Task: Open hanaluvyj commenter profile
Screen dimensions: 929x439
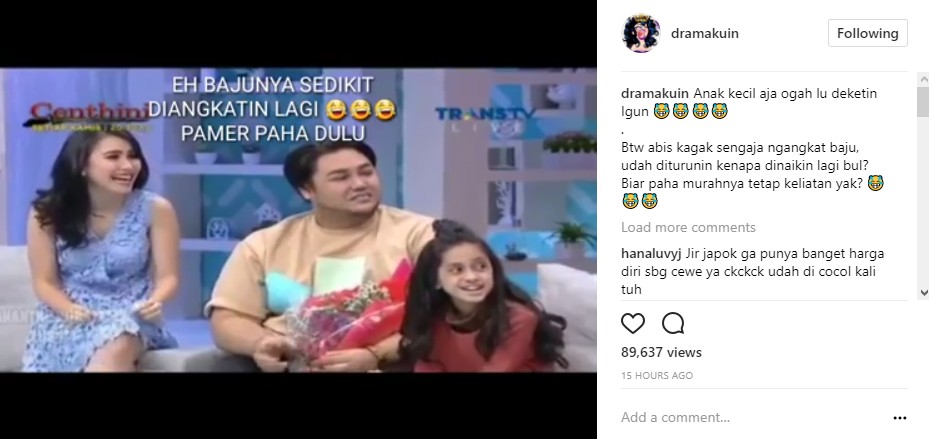Action: [x=652, y=254]
